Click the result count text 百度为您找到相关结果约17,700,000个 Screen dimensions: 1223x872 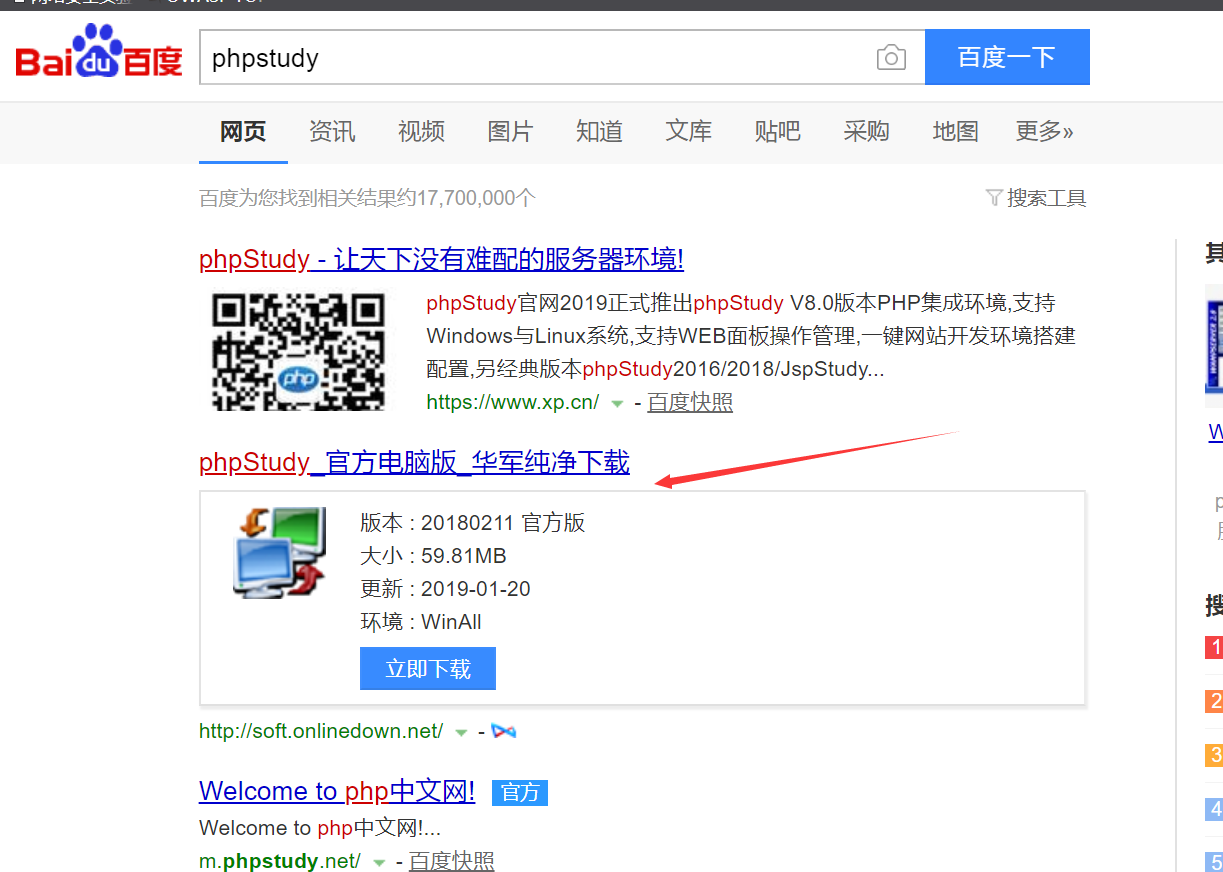pyautogui.click(x=368, y=198)
